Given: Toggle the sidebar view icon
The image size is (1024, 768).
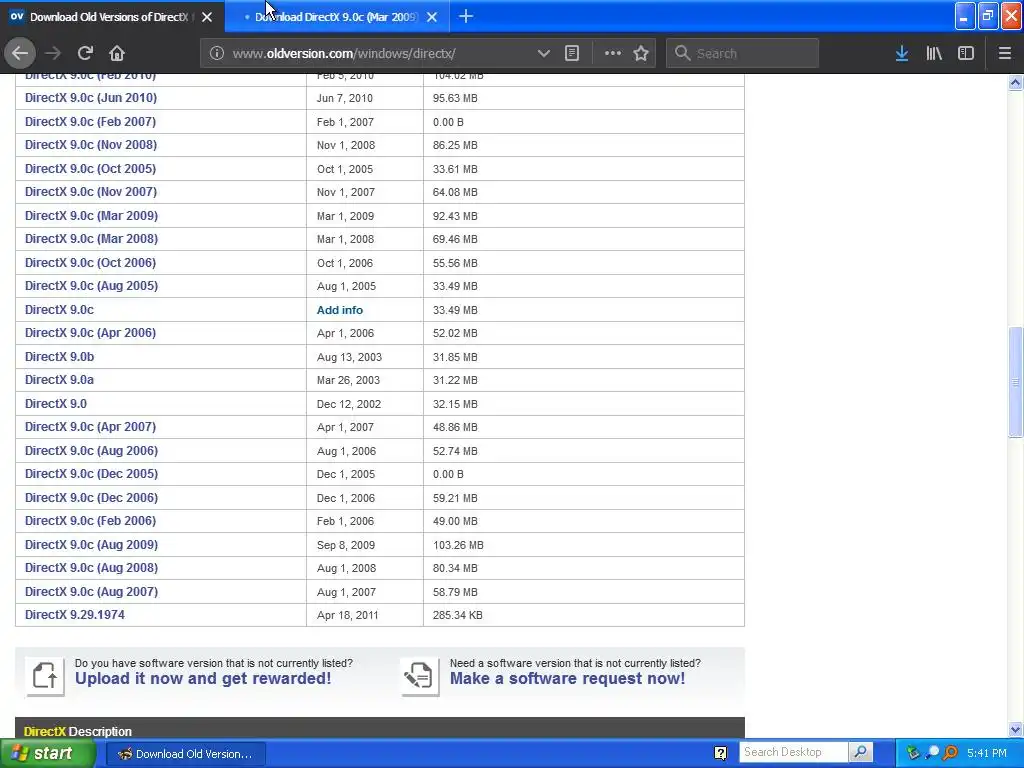Looking at the screenshot, I should pyautogui.click(x=966, y=53).
